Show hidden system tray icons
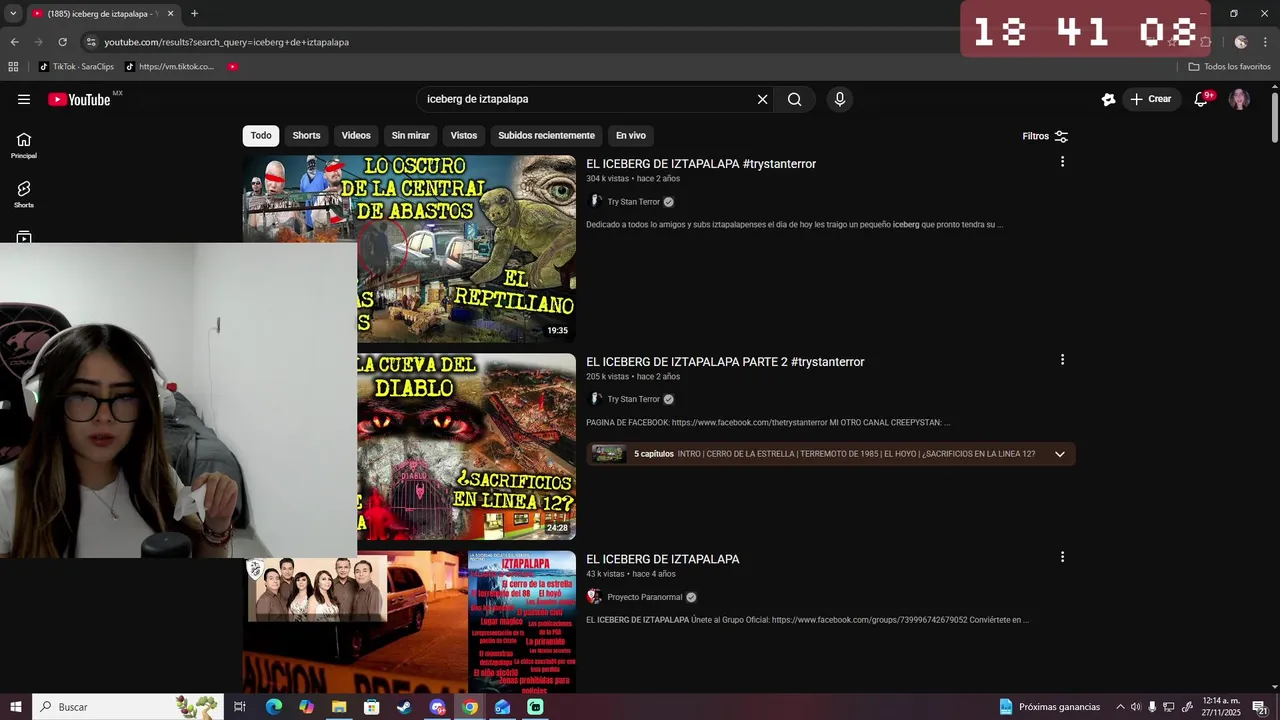Viewport: 1280px width, 720px height. (1120, 707)
